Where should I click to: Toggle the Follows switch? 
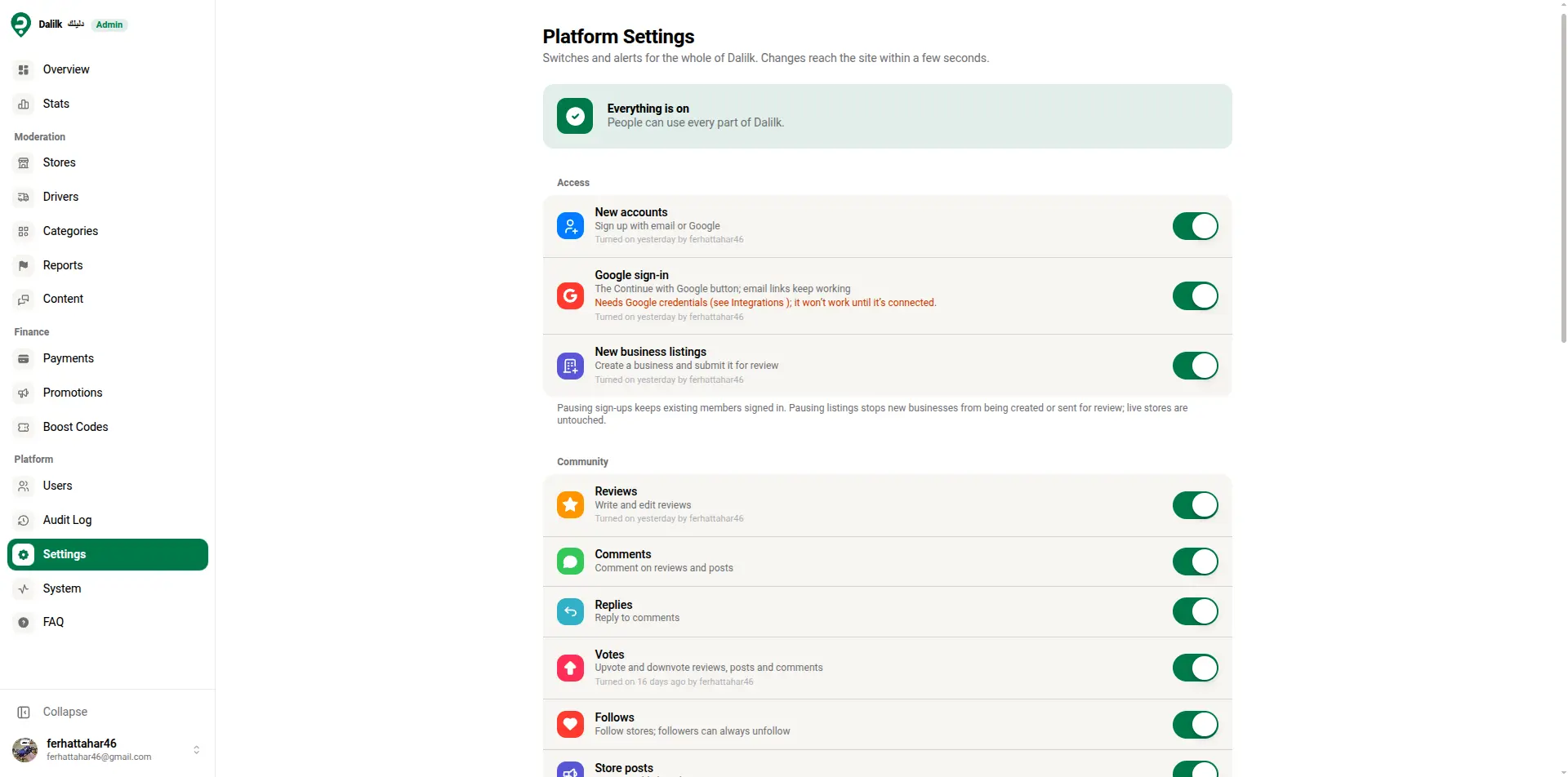[x=1195, y=724]
